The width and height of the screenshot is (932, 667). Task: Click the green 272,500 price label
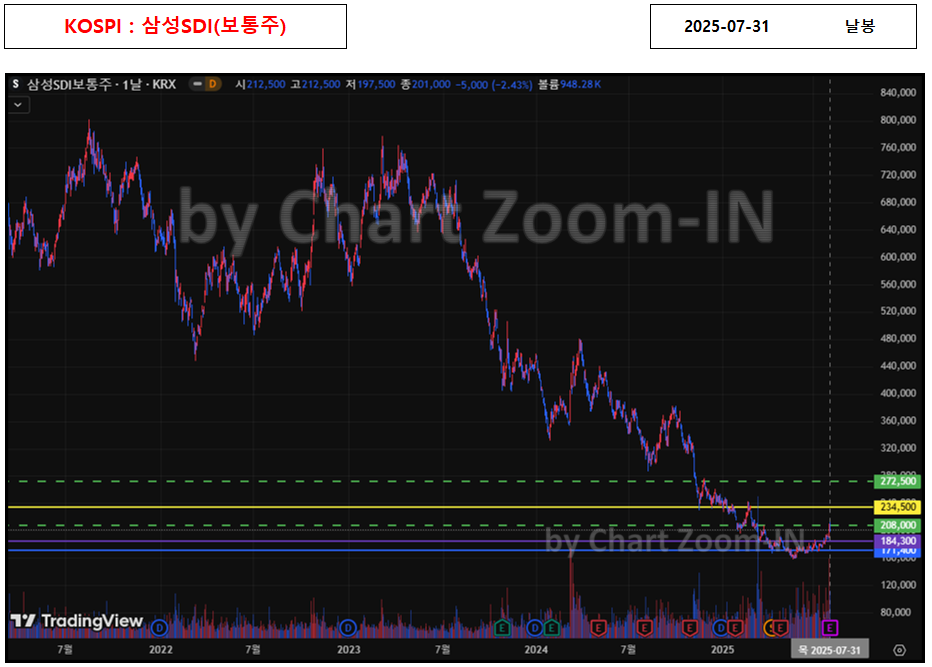[898, 481]
